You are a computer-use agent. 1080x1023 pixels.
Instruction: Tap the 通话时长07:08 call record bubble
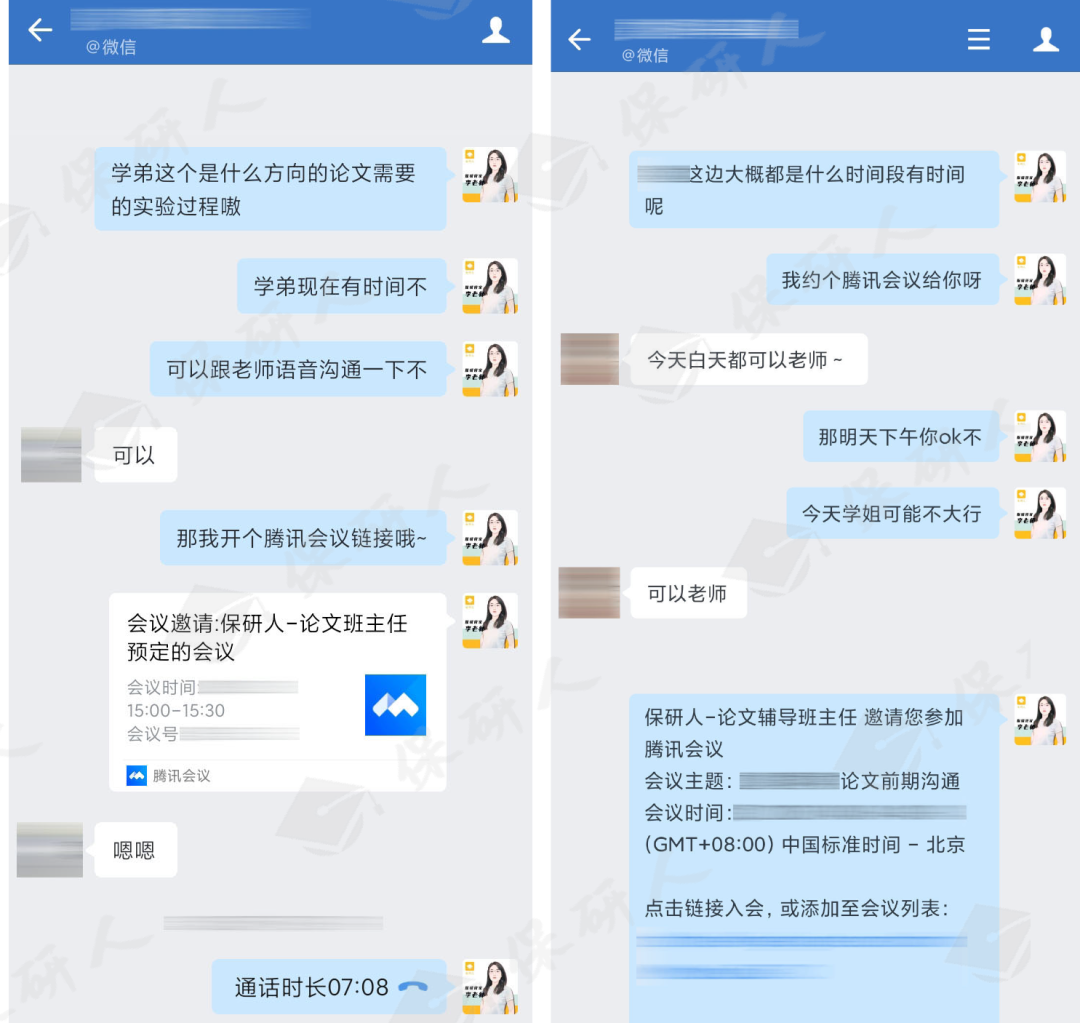[329, 986]
